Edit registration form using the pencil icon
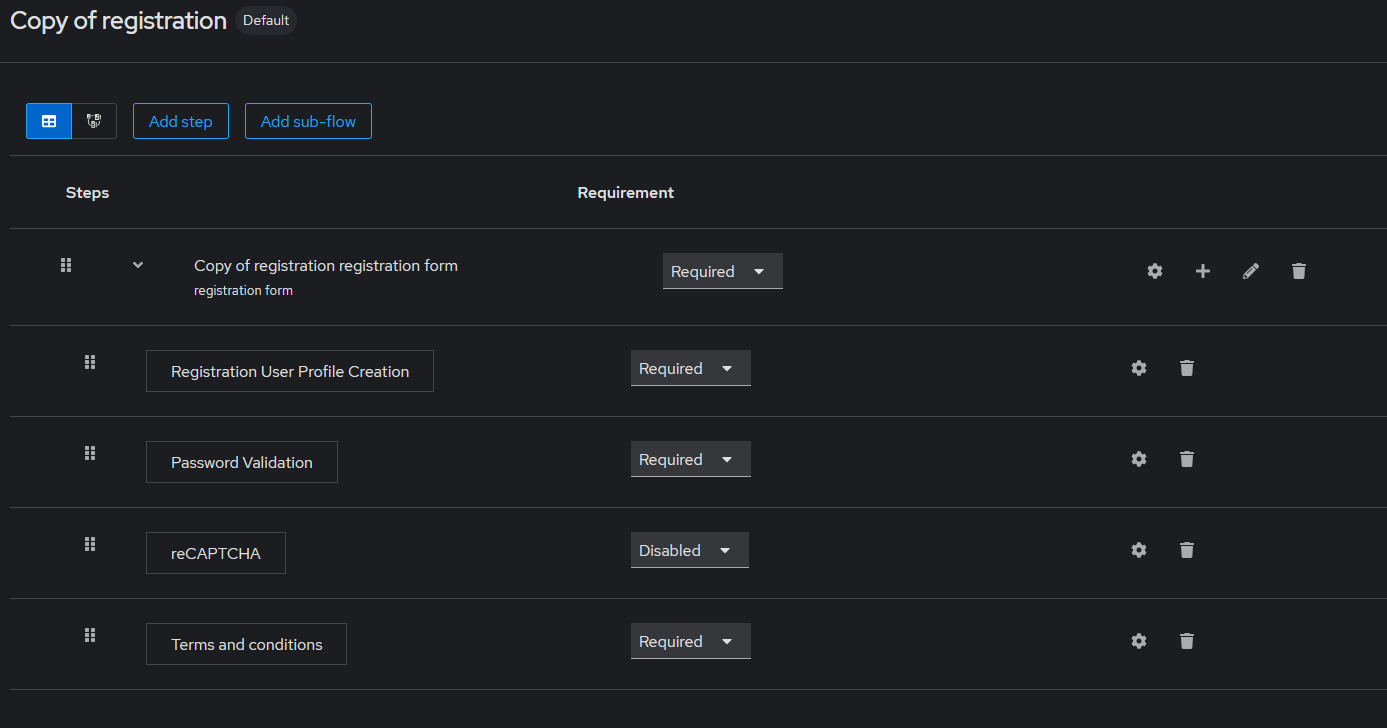Image resolution: width=1387 pixels, height=728 pixels. click(x=1250, y=271)
